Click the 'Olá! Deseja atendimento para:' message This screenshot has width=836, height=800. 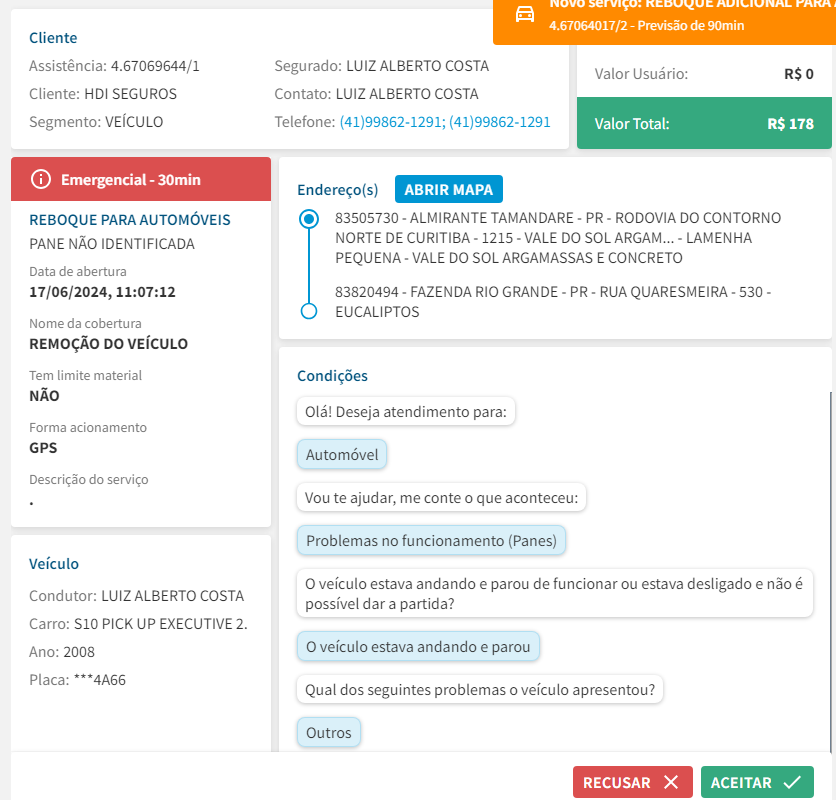(406, 412)
